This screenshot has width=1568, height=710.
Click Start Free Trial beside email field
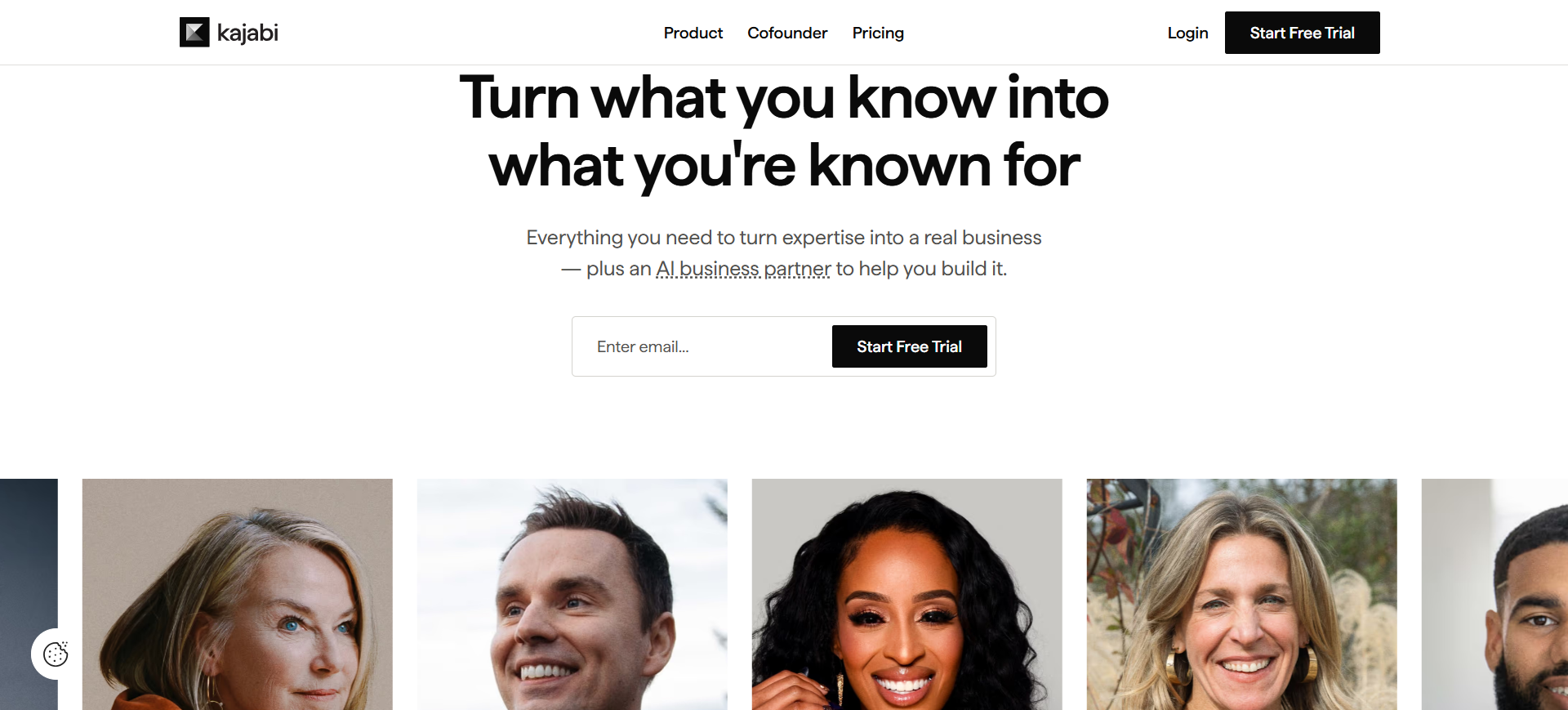[909, 346]
